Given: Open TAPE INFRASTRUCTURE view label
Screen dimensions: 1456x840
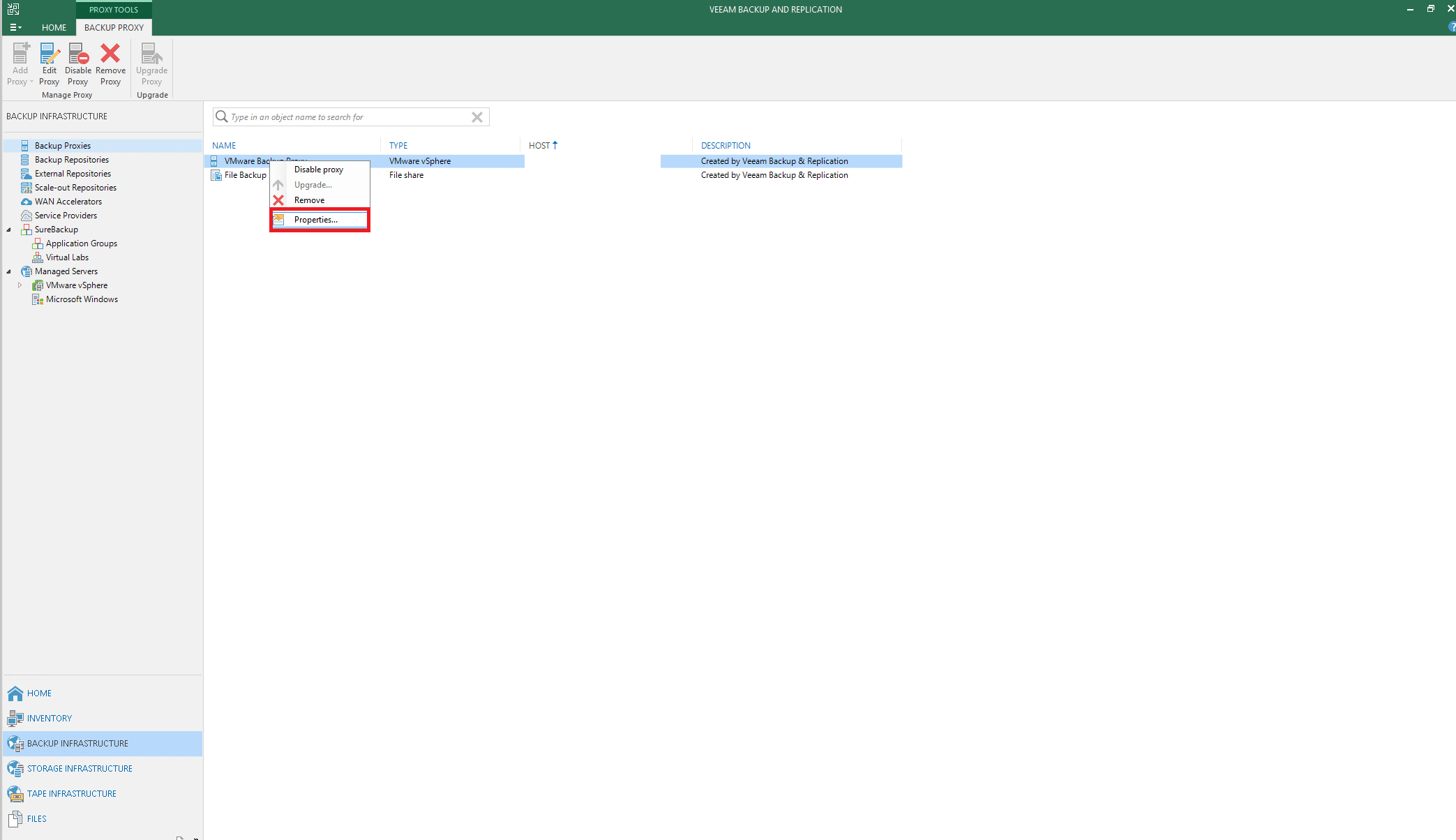Looking at the screenshot, I should (72, 794).
